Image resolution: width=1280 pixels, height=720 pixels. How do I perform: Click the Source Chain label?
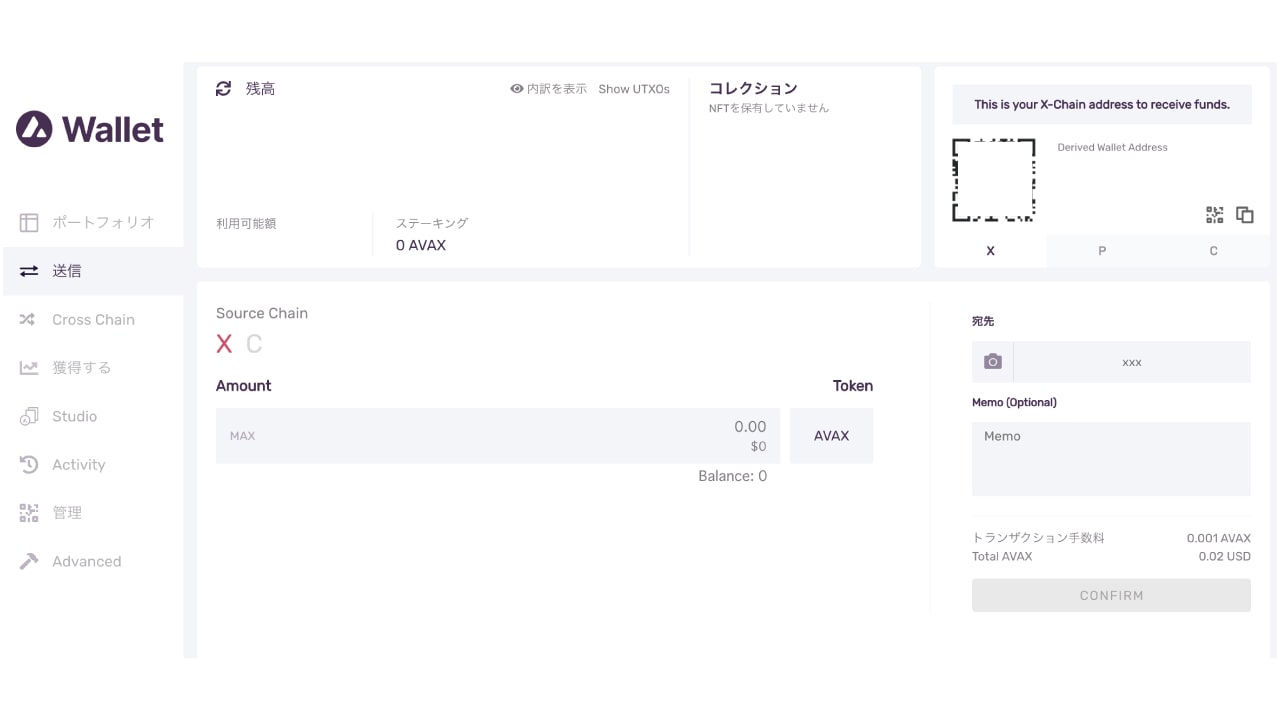(x=262, y=313)
